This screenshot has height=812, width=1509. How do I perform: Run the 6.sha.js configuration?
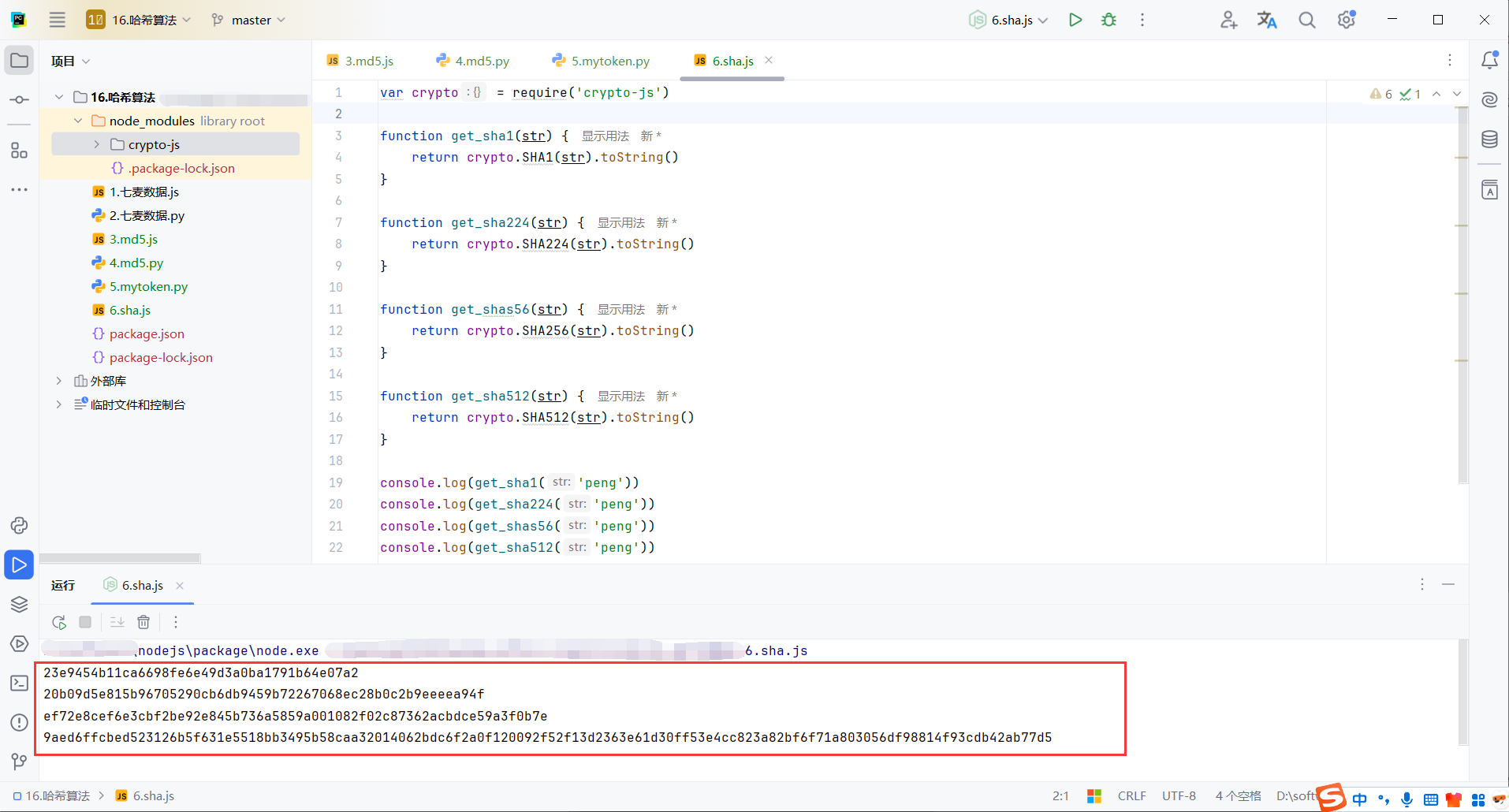(x=1075, y=20)
